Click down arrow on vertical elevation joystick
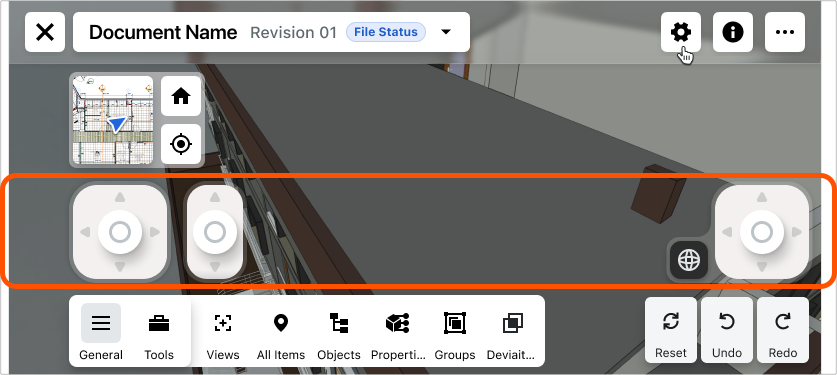 point(215,266)
